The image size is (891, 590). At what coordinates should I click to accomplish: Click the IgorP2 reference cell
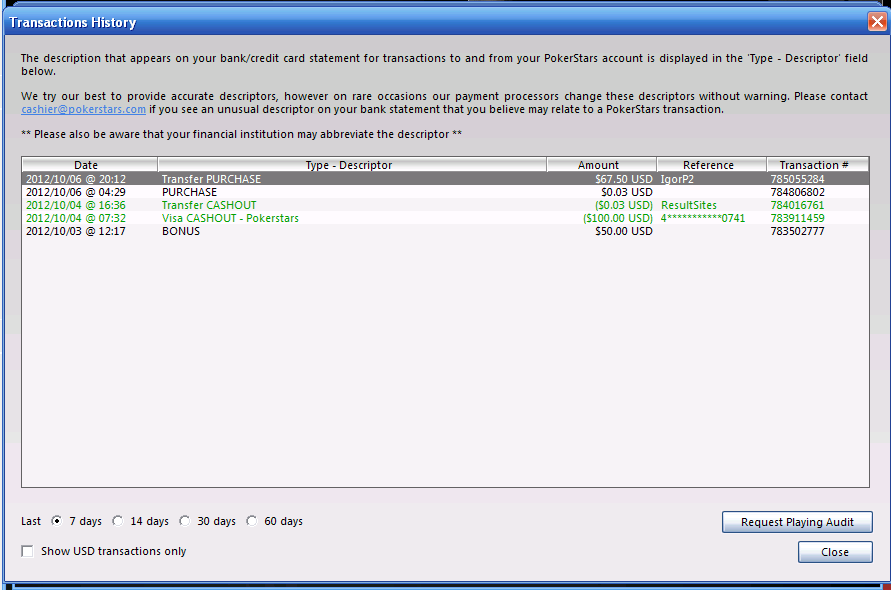677,179
